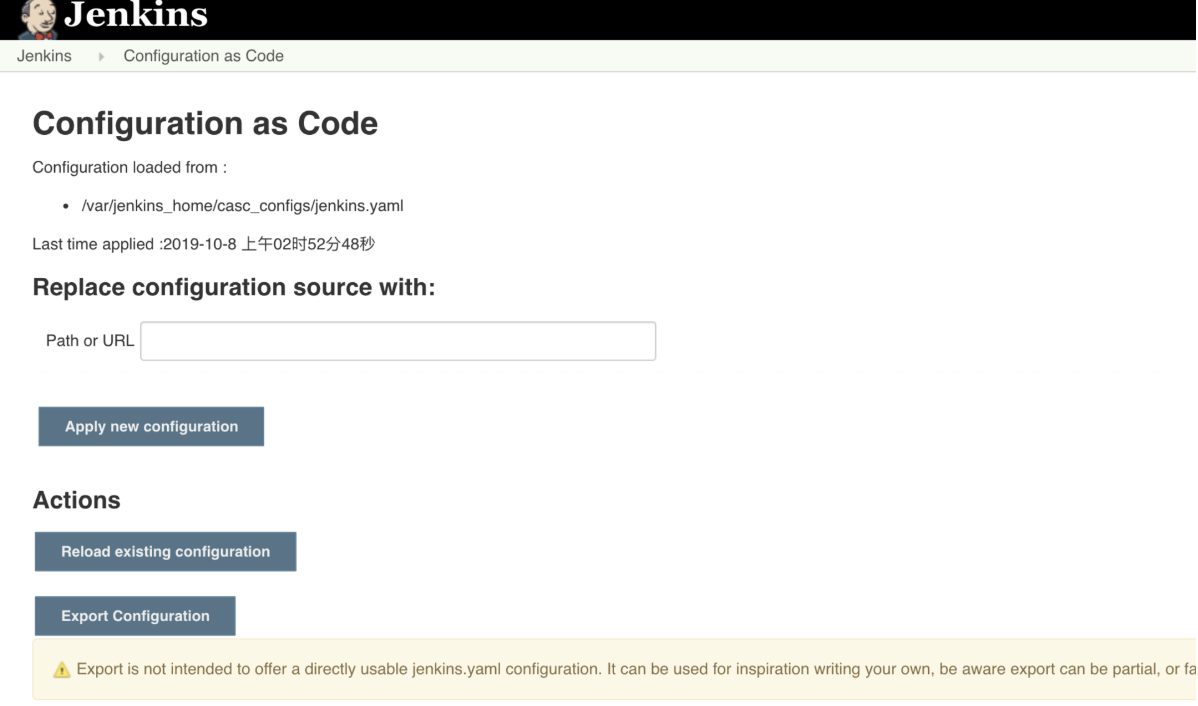Click the Jenkins butler logo icon

[38, 19]
